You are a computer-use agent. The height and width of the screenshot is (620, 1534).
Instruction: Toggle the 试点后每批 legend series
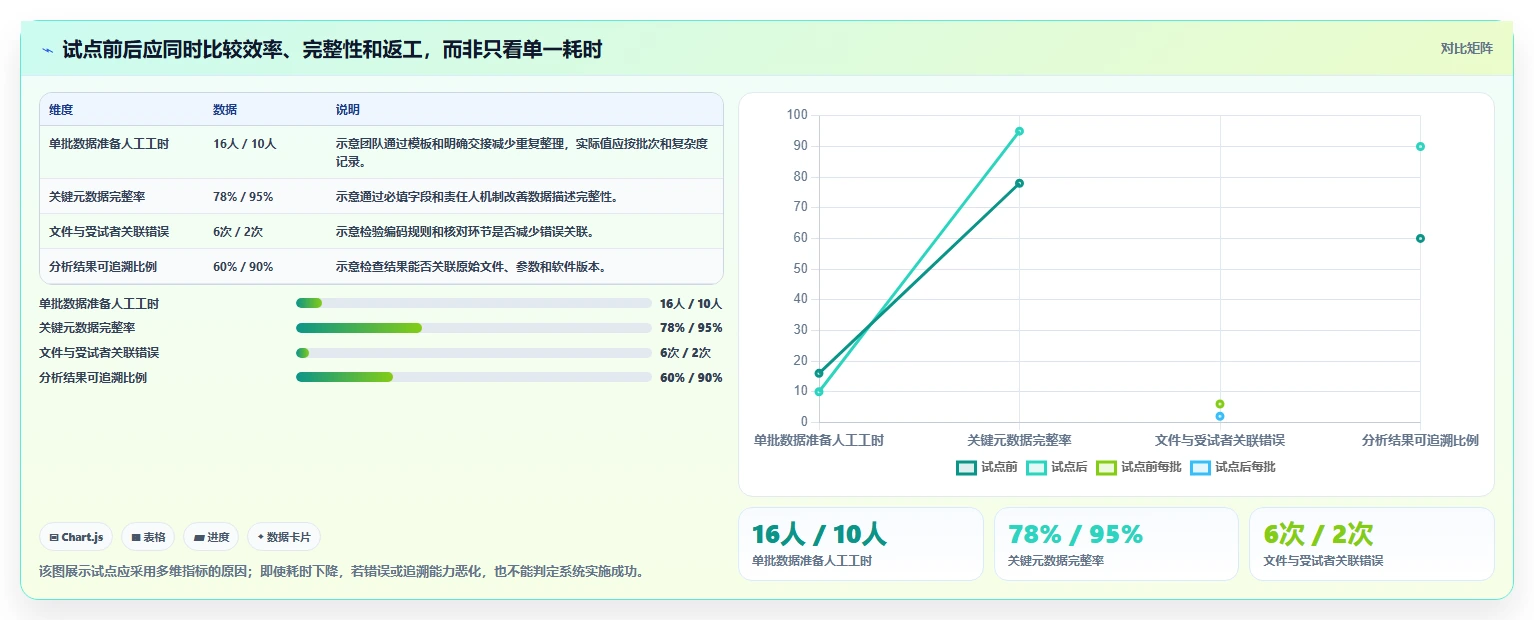point(1233,467)
